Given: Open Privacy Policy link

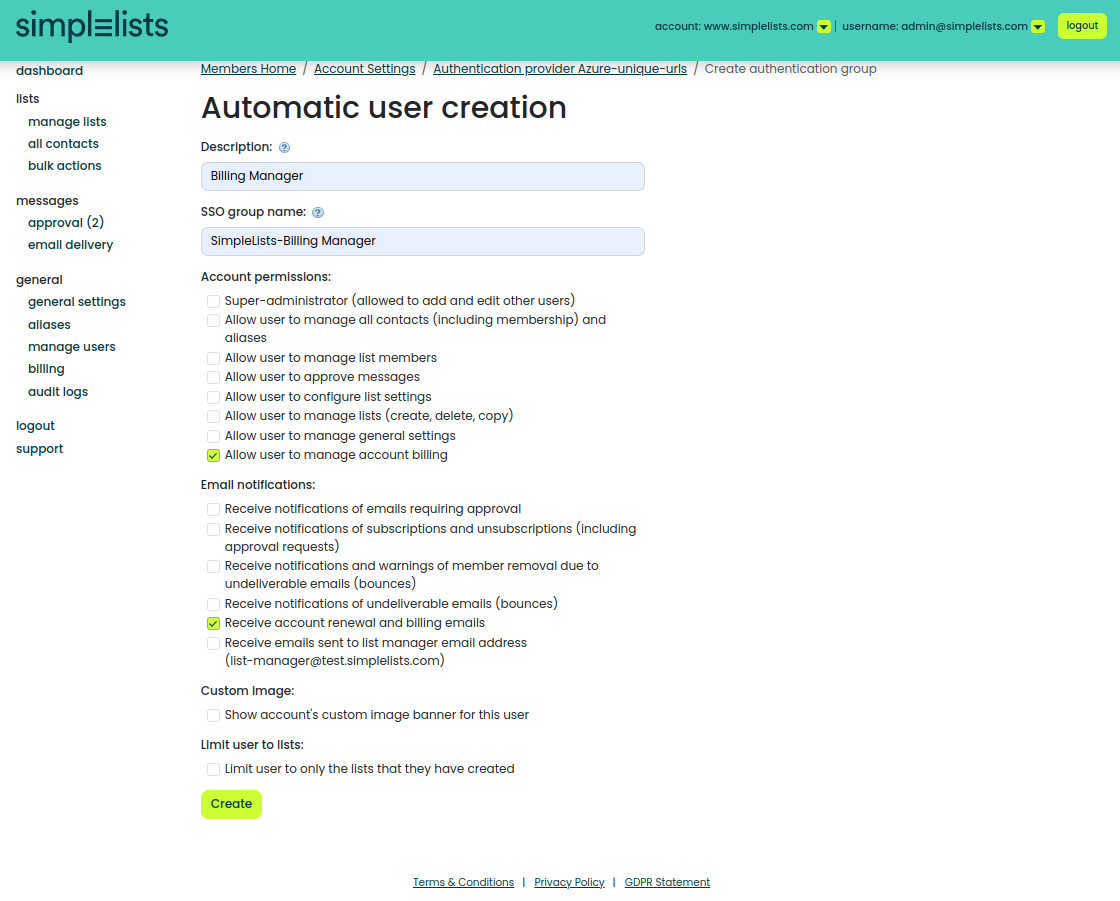Looking at the screenshot, I should pyautogui.click(x=569, y=883).
